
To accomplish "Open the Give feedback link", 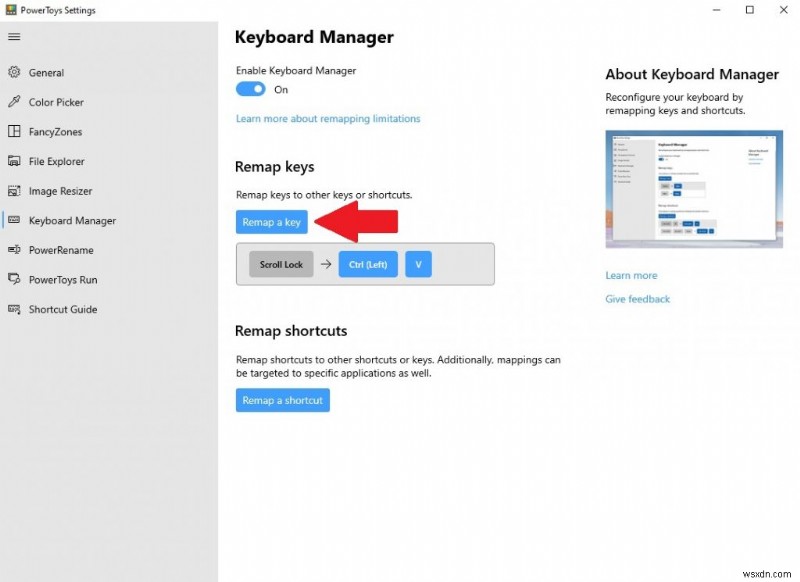I will (x=637, y=298).
